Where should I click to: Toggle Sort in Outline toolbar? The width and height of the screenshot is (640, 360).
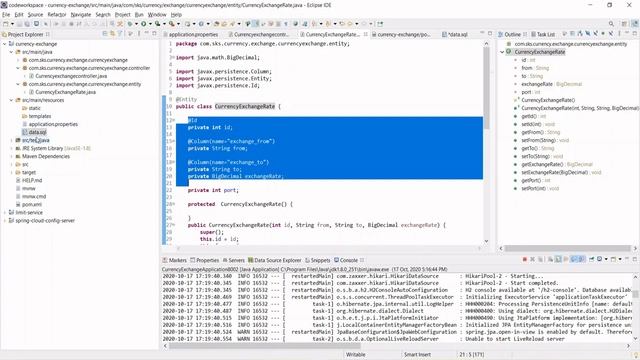point(580,33)
